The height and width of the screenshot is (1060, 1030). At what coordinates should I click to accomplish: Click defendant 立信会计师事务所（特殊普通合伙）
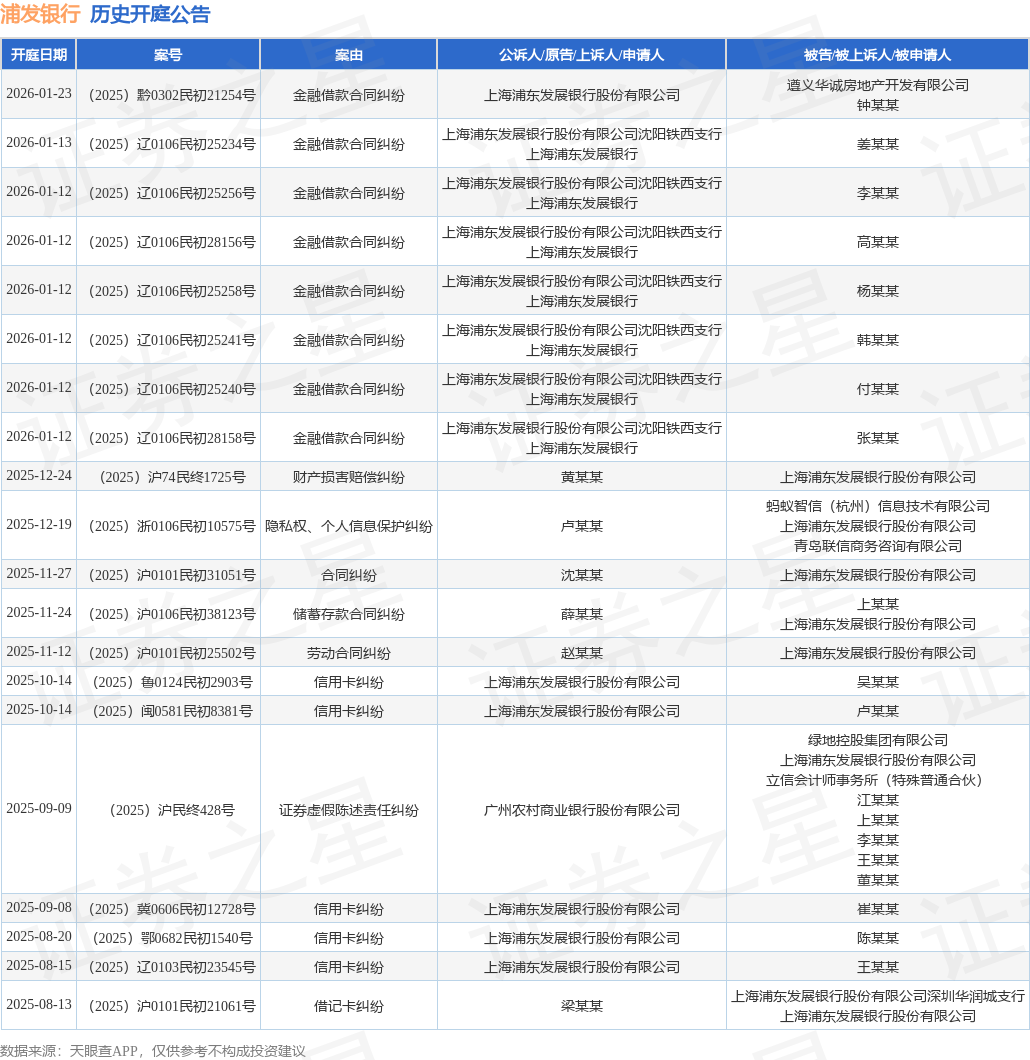(x=877, y=780)
